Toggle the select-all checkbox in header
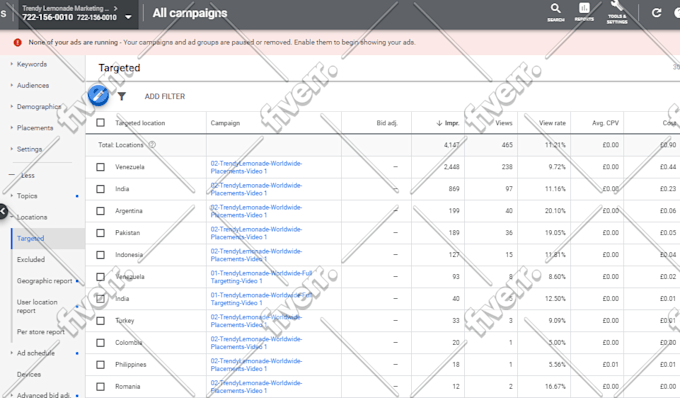 point(101,123)
